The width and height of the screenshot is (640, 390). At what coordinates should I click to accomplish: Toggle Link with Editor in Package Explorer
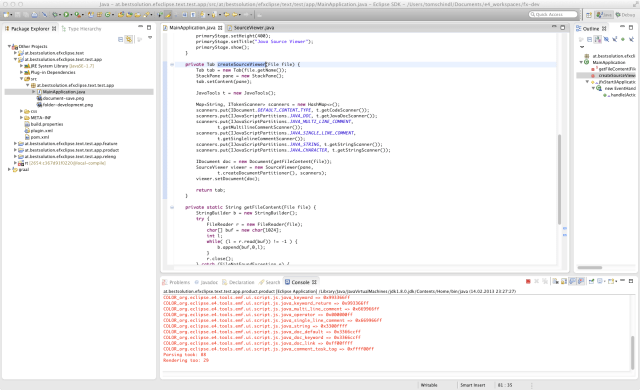pyautogui.click(x=129, y=39)
